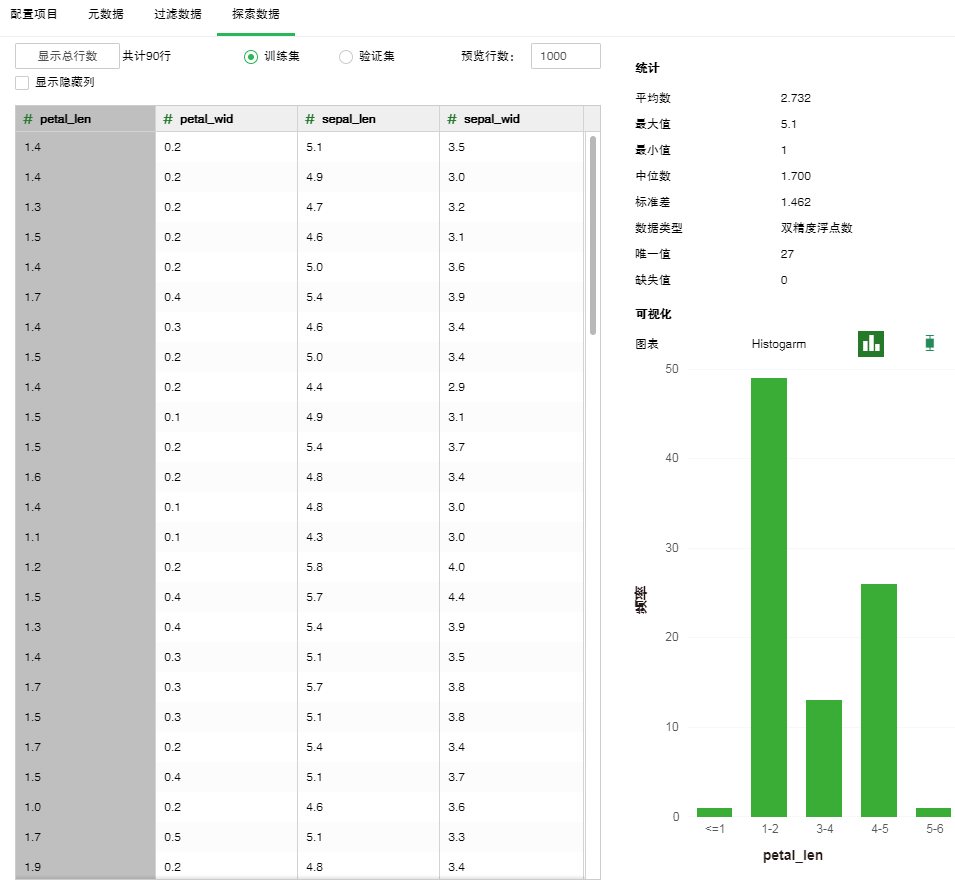Switch to the box plot chart icon
Screen dimensions: 955x887
[x=929, y=343]
